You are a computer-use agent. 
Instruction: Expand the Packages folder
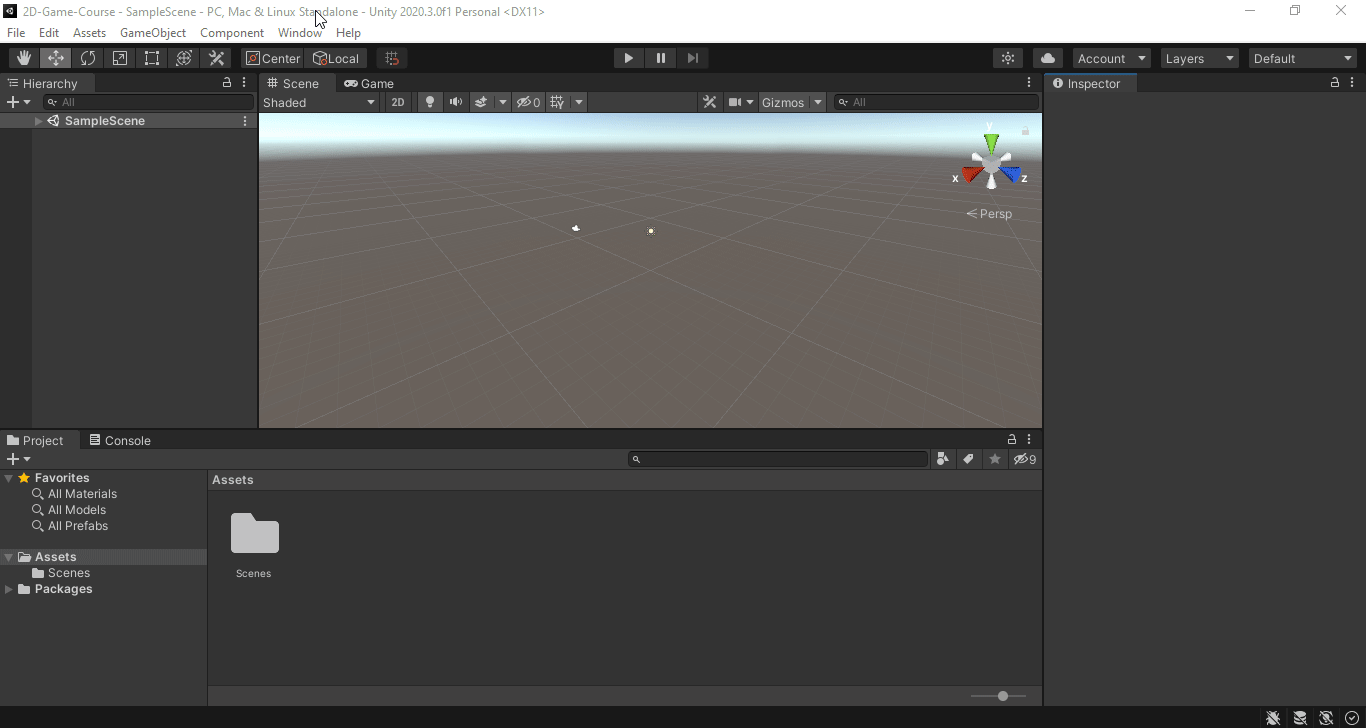[9, 589]
